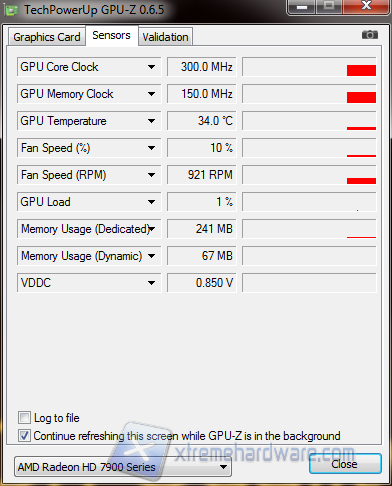
Task: Uncheck Continue refreshing in background option
Action: pos(24,435)
